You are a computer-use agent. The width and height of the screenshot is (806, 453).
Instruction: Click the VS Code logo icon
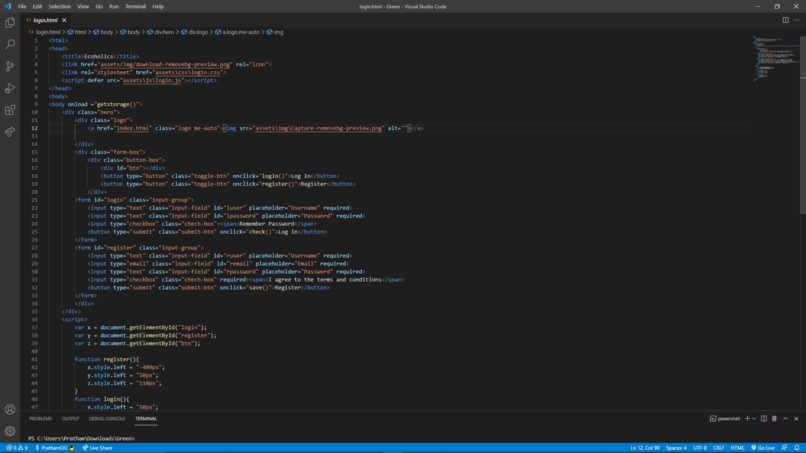pyautogui.click(x=7, y=6)
